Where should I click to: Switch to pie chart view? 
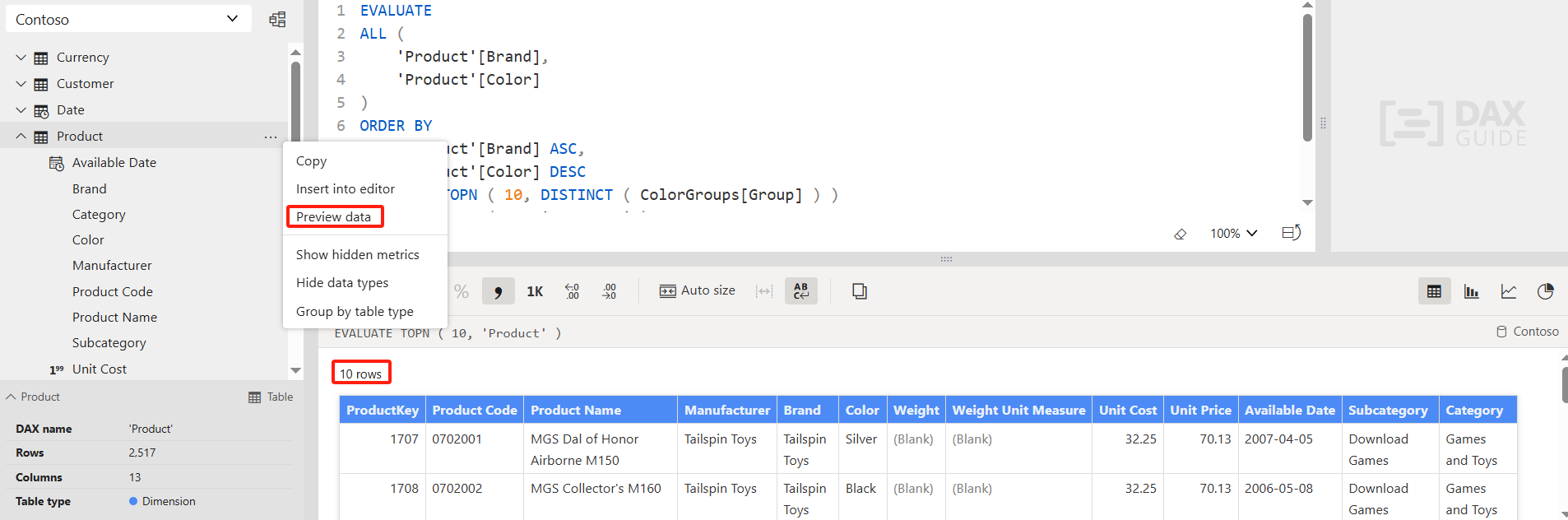1546,291
